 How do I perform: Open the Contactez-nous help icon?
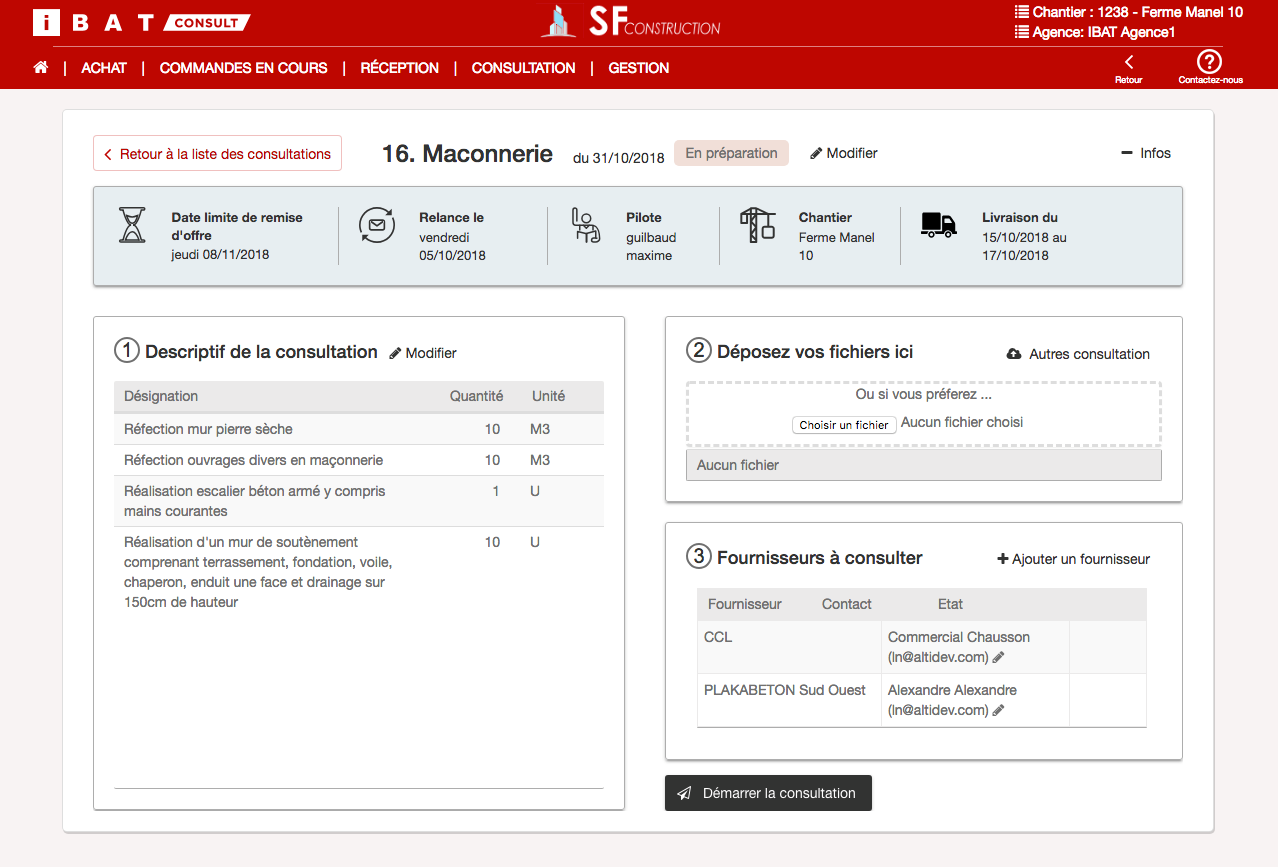click(1210, 62)
